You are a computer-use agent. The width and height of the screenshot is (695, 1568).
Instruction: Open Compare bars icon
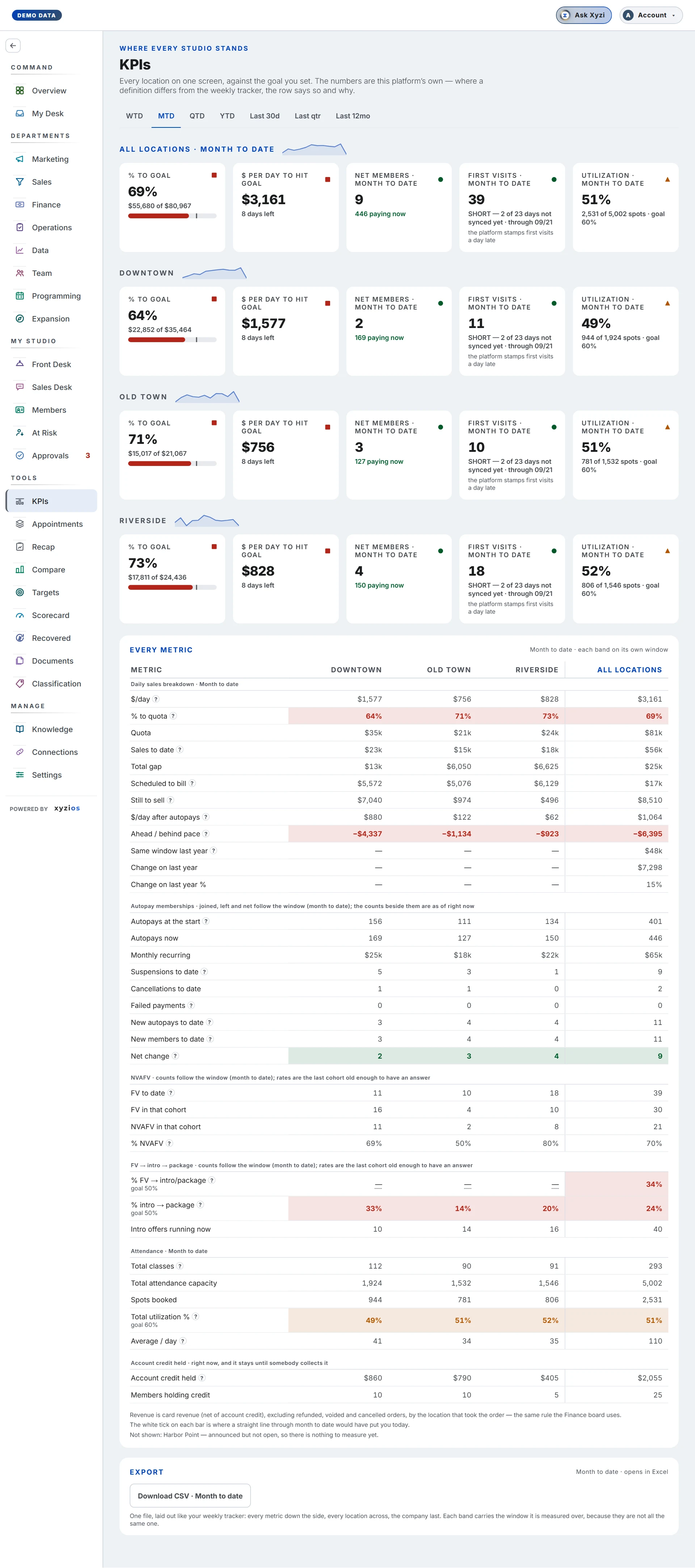tap(20, 570)
